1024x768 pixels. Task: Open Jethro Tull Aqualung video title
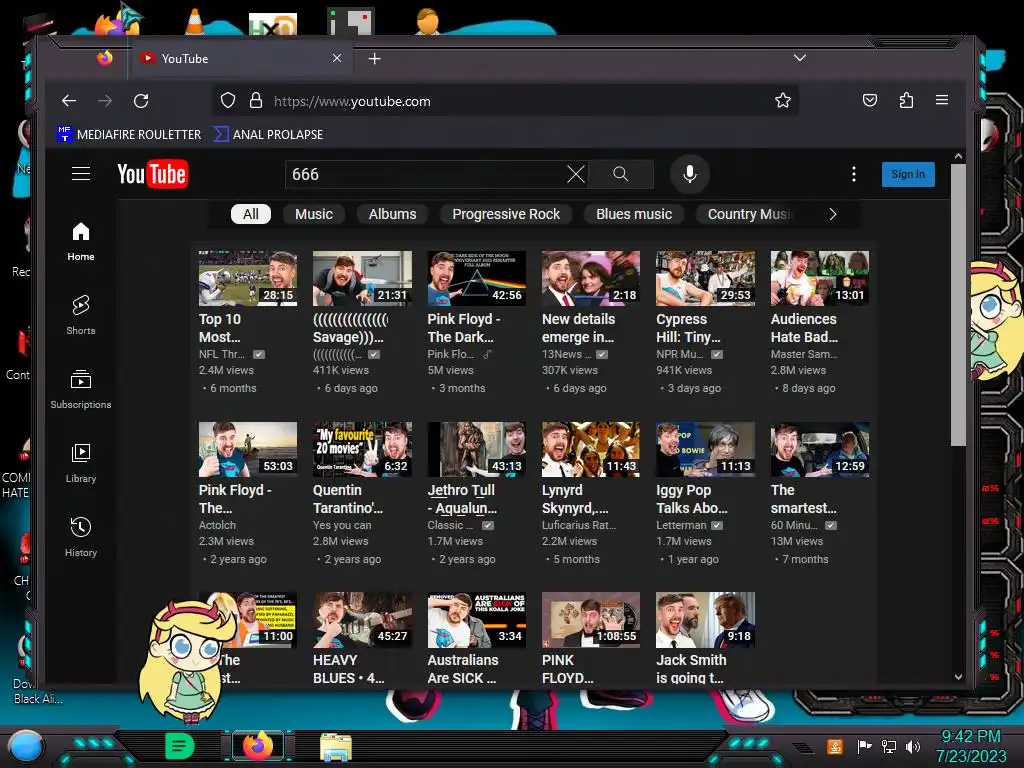click(463, 499)
